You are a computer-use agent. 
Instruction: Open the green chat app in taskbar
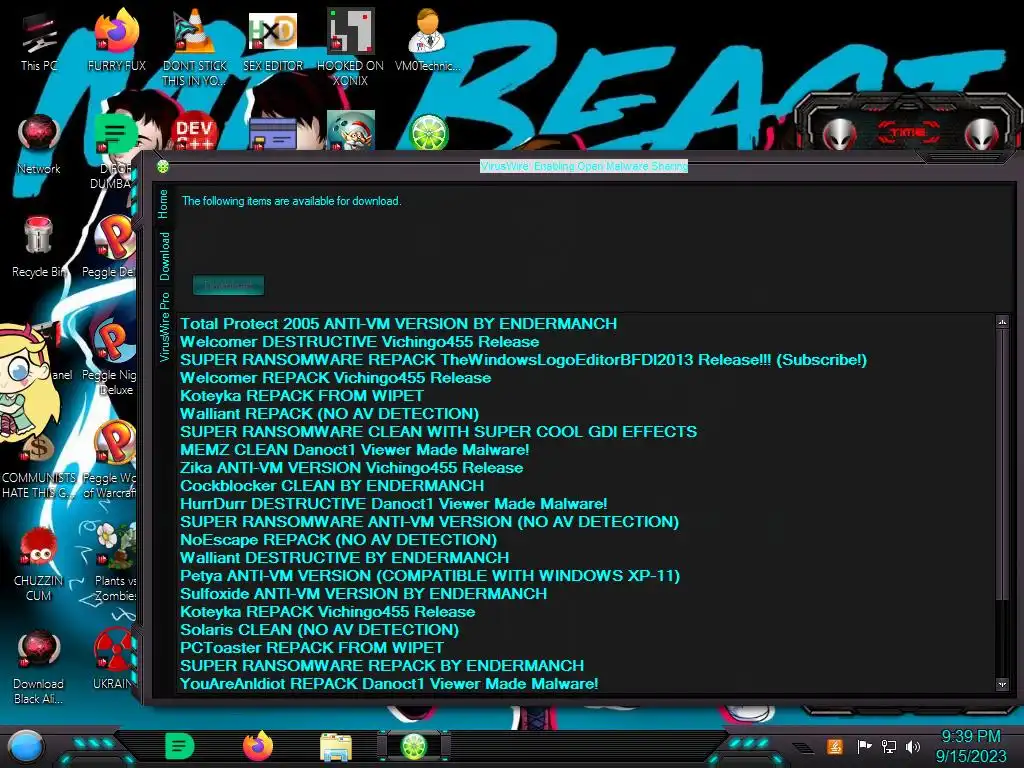180,746
